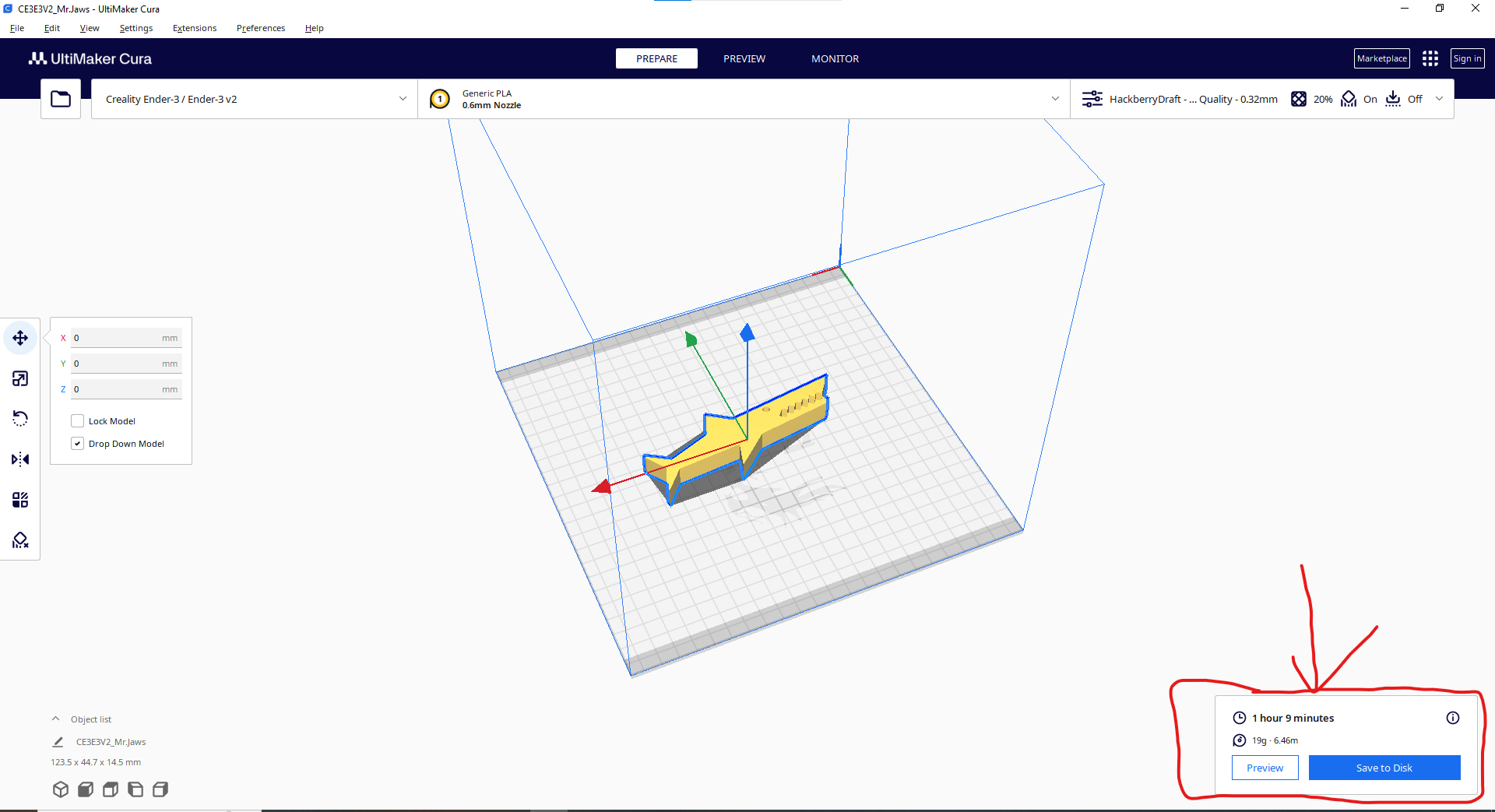Select the Support Blocker tool
This screenshot has width=1495, height=812.
[20, 540]
